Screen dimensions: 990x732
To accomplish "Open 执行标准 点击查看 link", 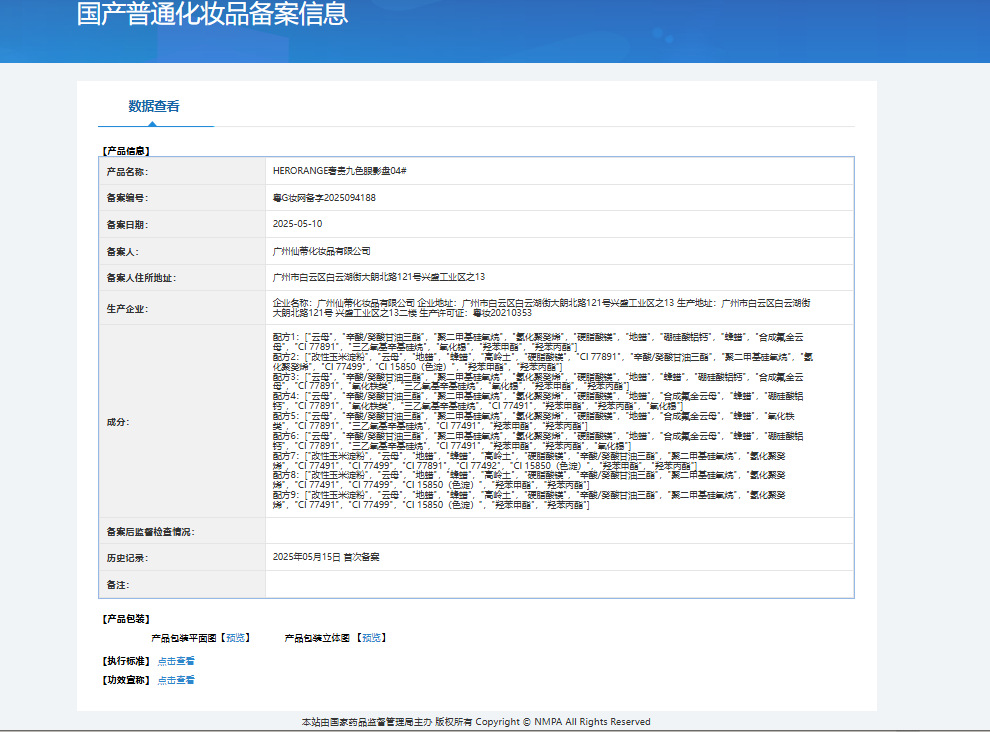I will click(176, 661).
